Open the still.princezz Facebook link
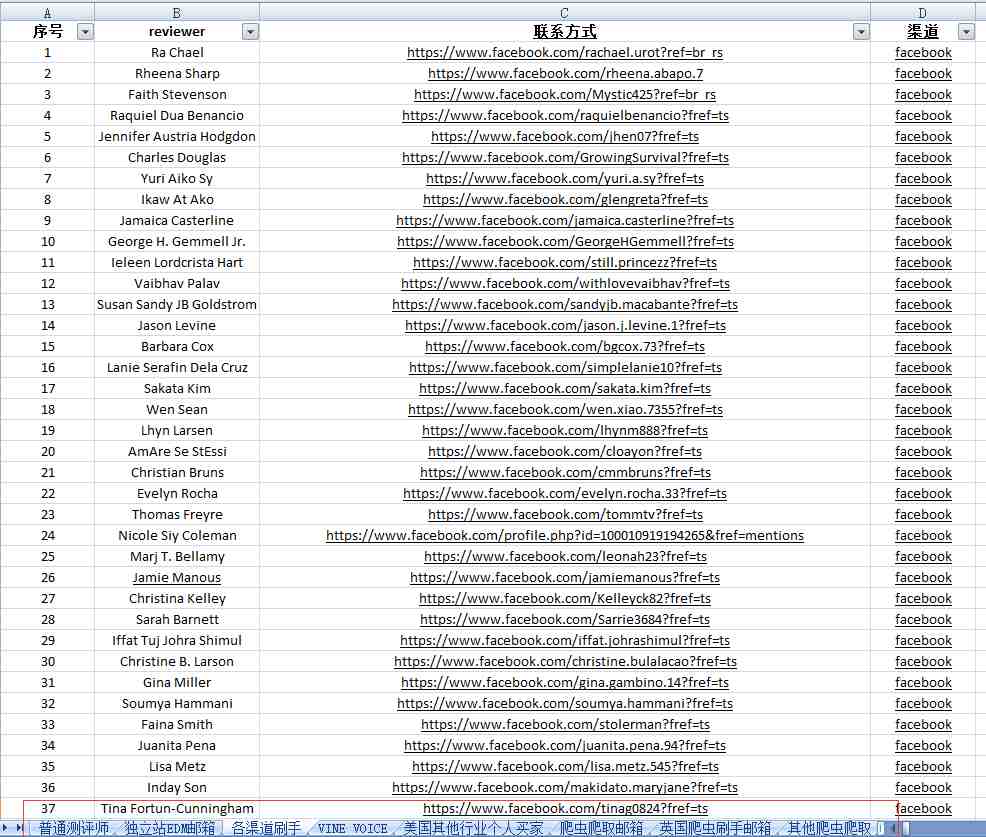This screenshot has height=837, width=986. pyautogui.click(x=565, y=263)
